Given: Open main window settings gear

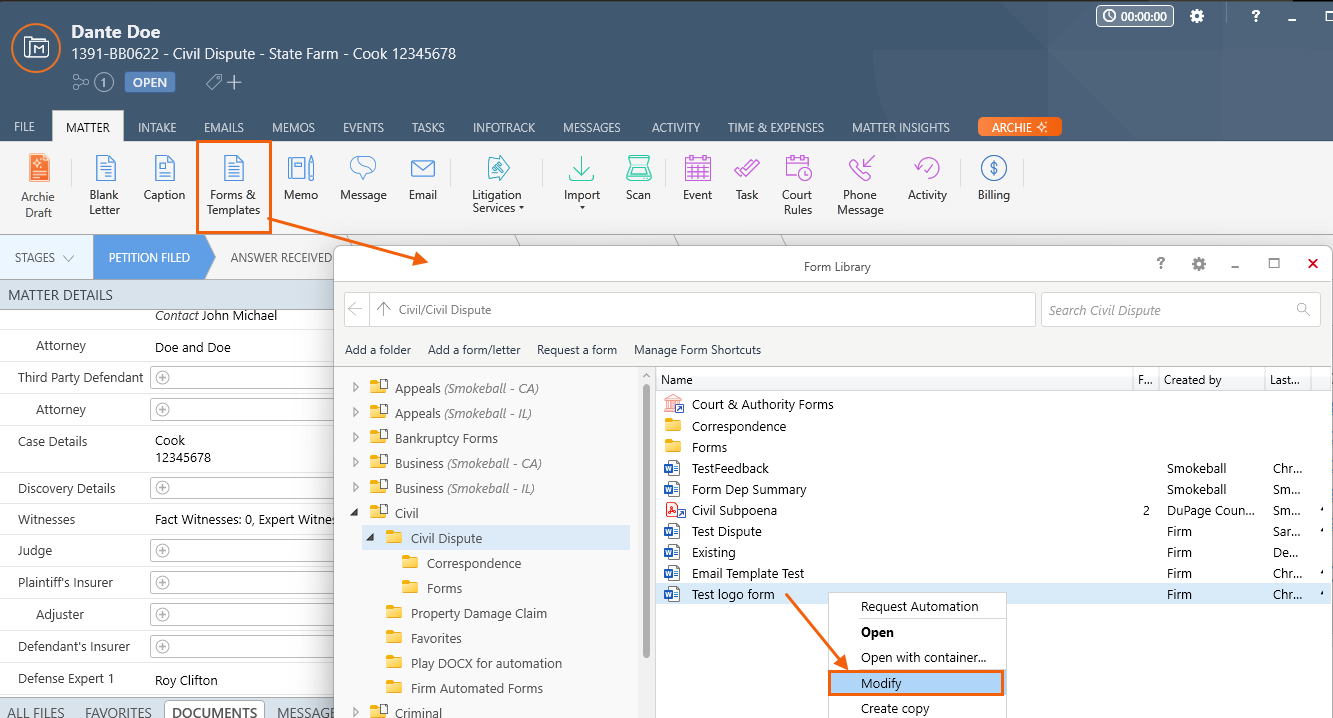Looking at the screenshot, I should [1197, 16].
